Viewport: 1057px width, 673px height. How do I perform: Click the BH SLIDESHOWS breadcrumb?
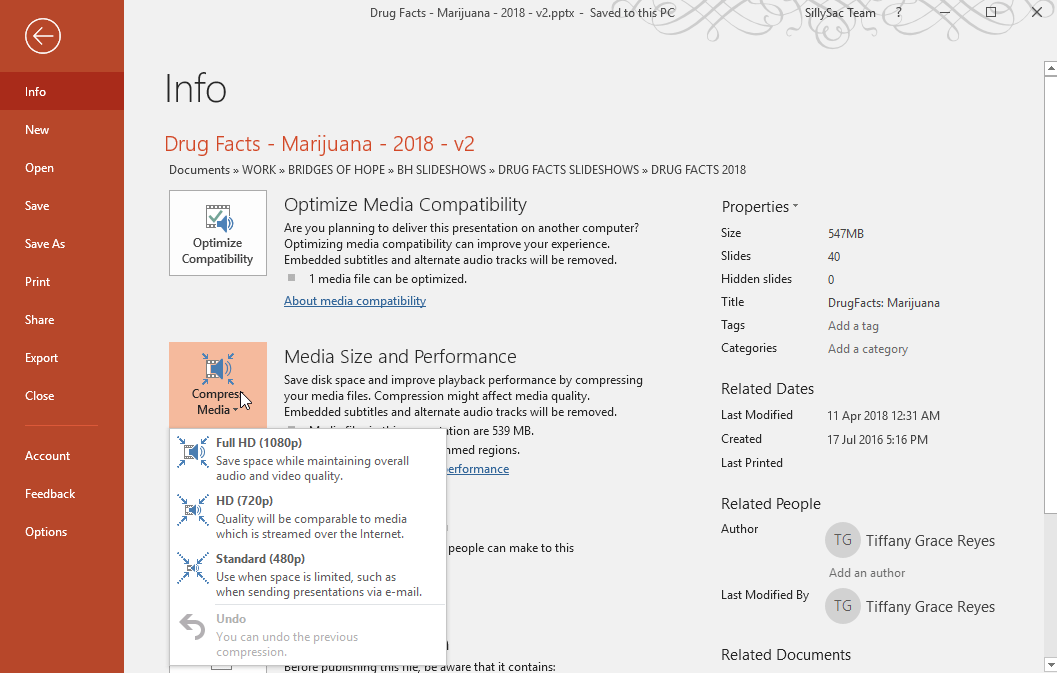tap(441, 170)
